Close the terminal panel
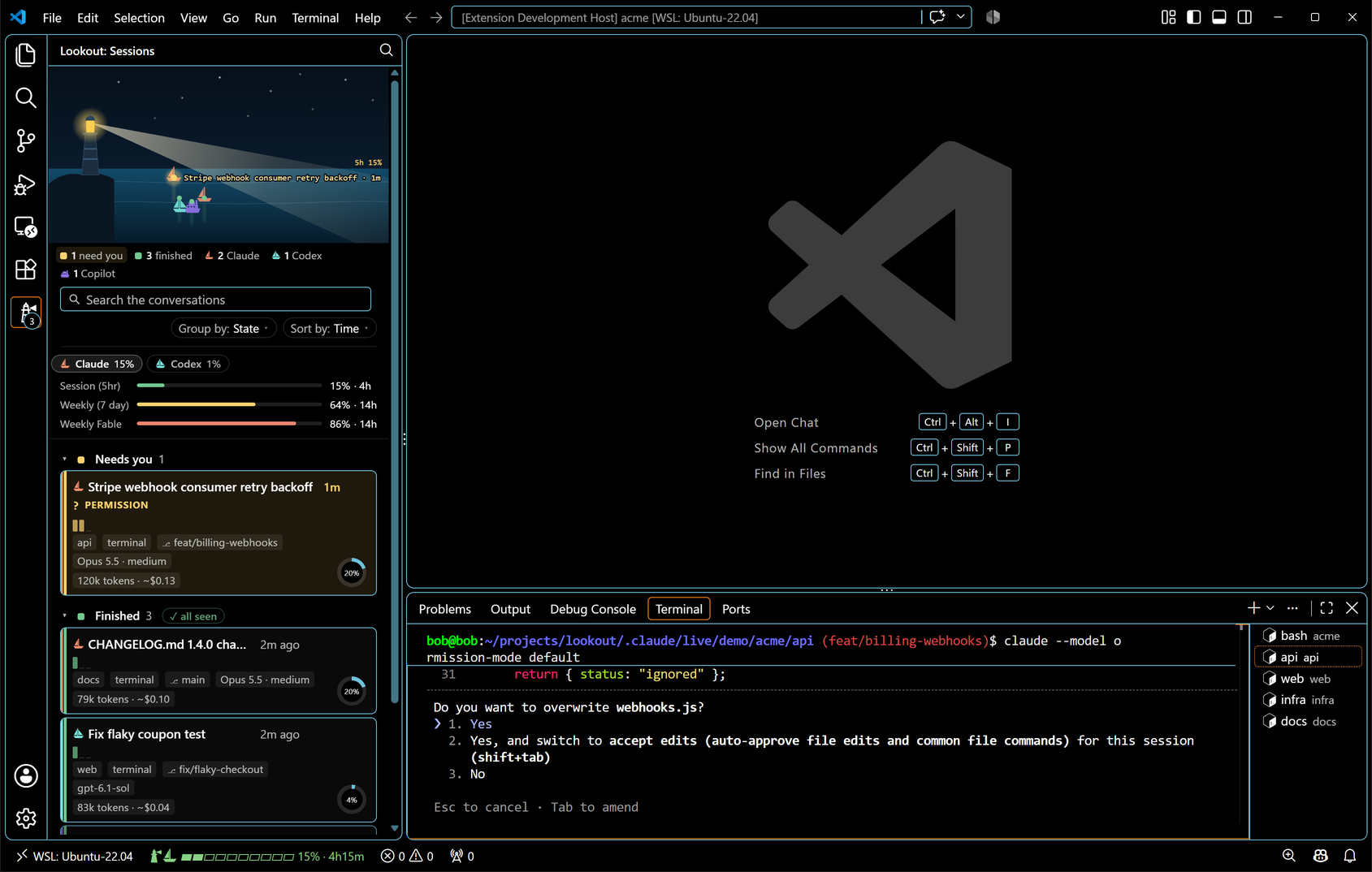This screenshot has width=1372, height=872. pyautogui.click(x=1352, y=607)
